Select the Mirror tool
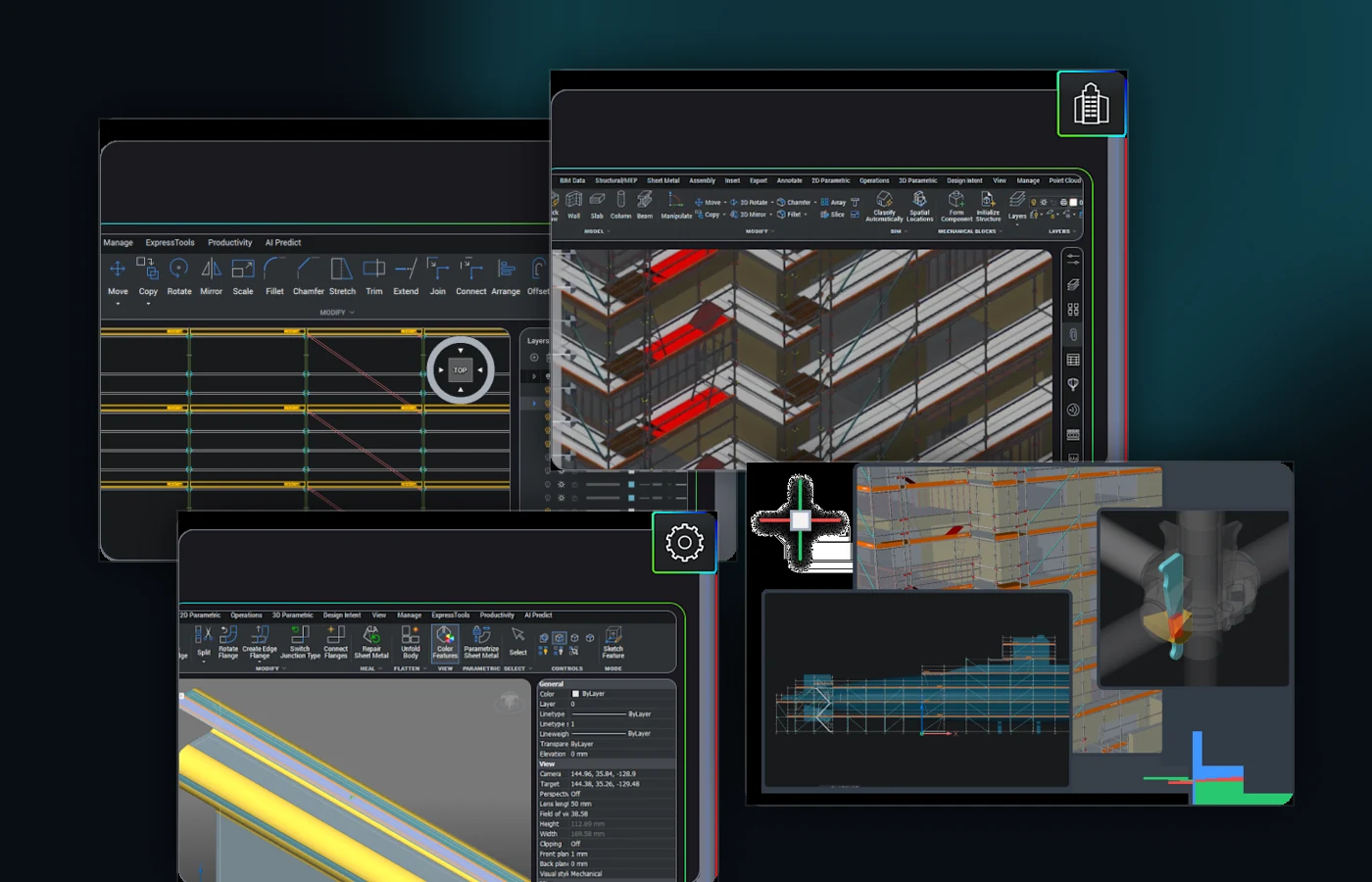 (211, 276)
